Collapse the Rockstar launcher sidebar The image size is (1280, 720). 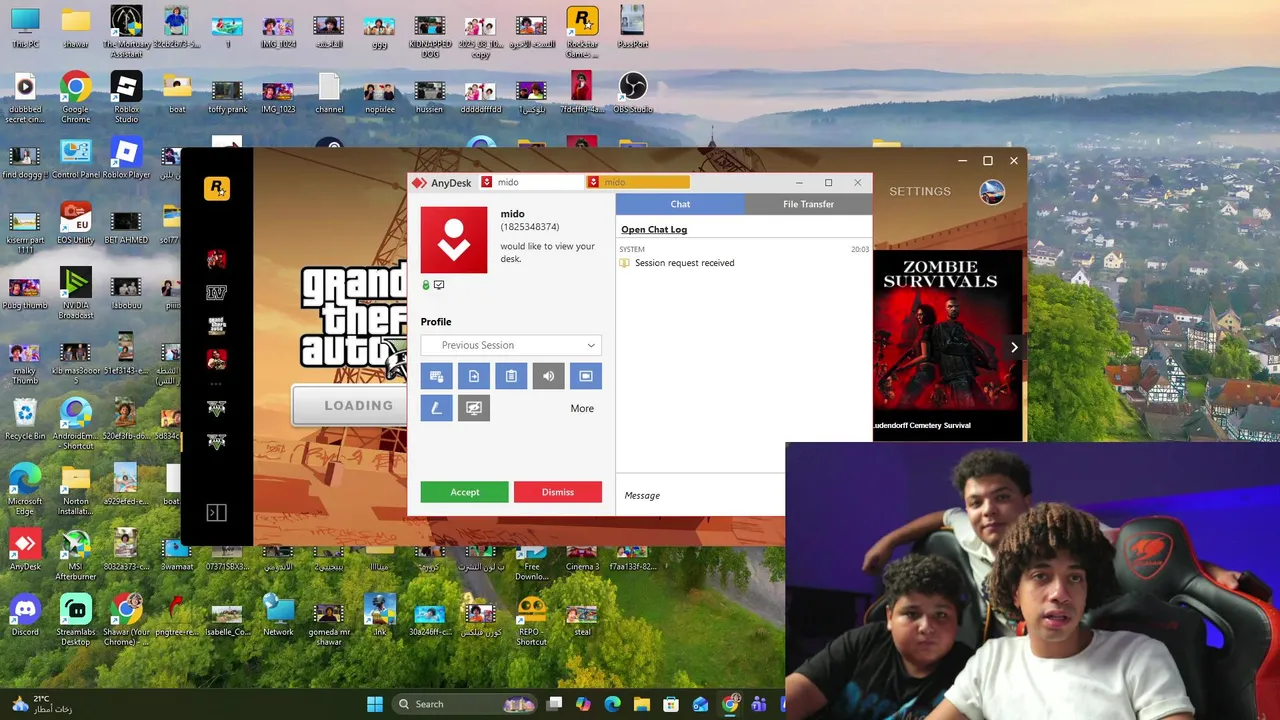click(216, 513)
